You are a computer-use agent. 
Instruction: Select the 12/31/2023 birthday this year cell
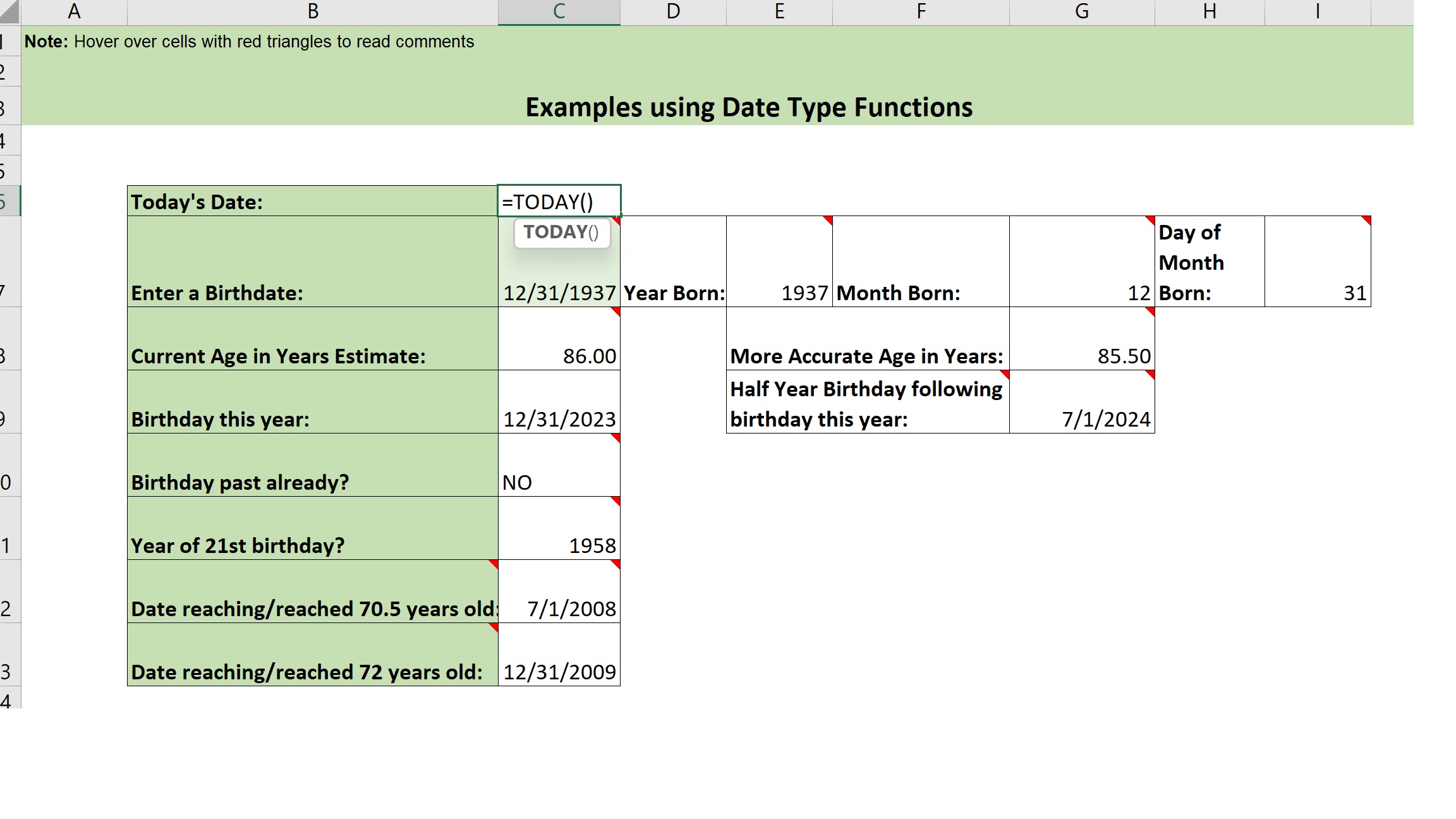559,402
